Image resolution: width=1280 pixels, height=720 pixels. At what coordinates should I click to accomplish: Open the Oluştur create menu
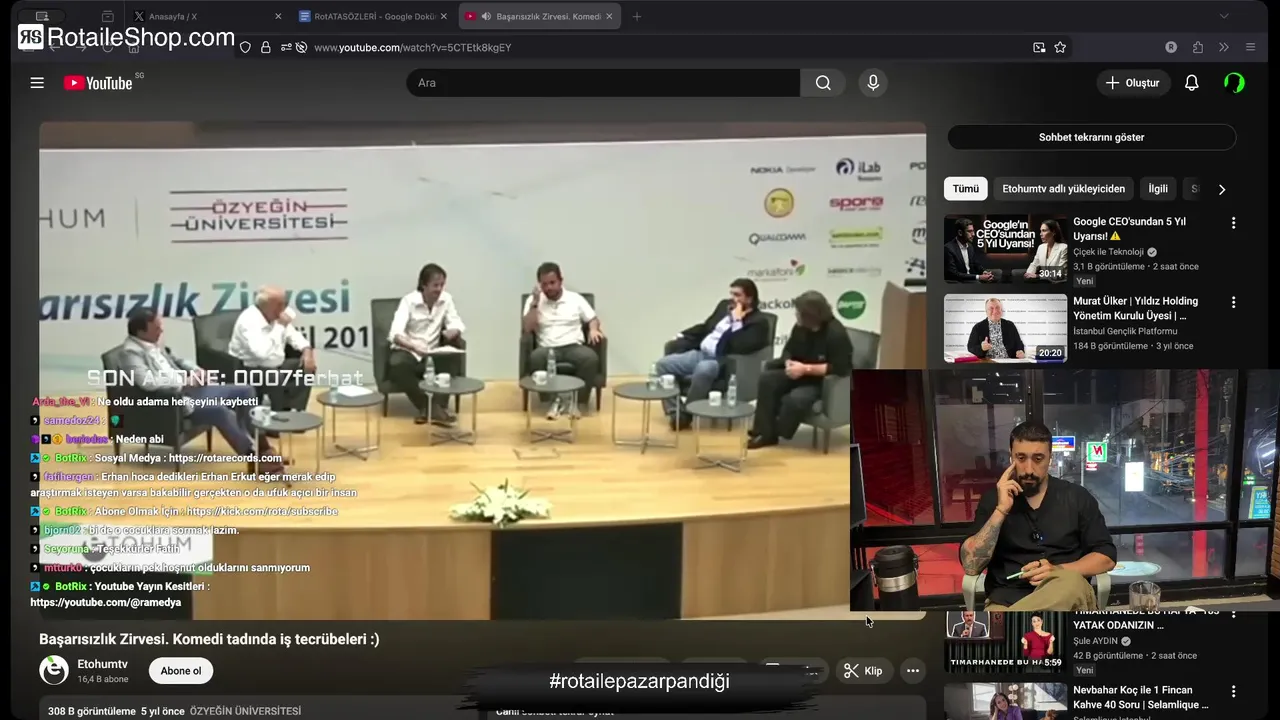[x=1133, y=83]
